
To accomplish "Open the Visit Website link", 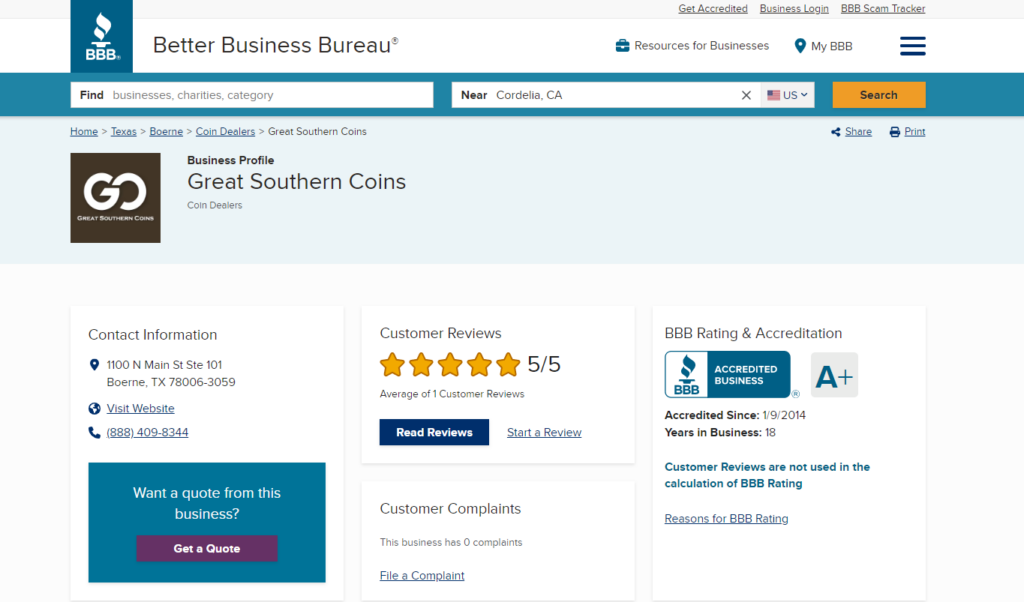I will [x=140, y=408].
